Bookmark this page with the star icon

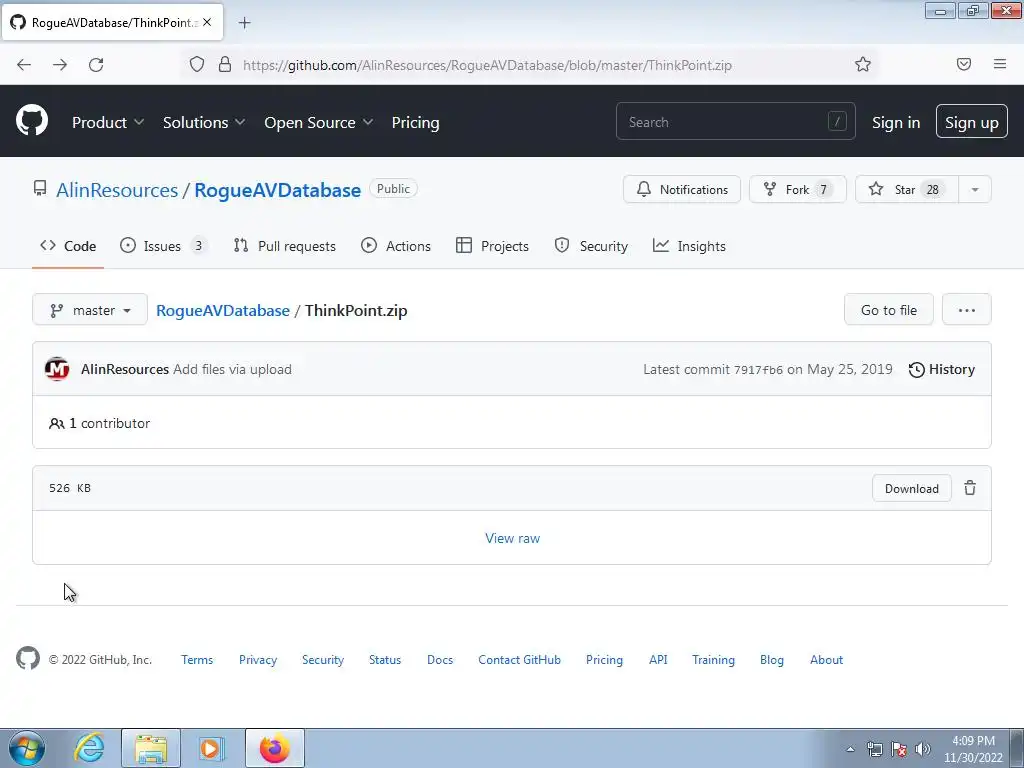863,64
